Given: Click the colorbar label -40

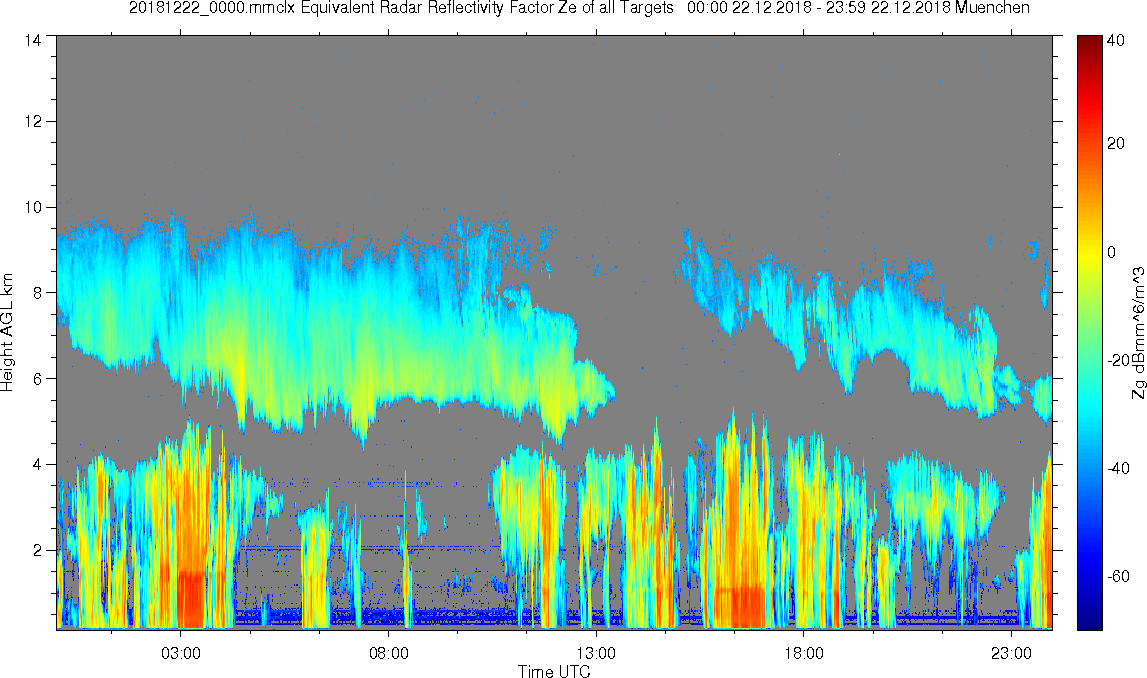Looking at the screenshot, I should point(1119,469).
